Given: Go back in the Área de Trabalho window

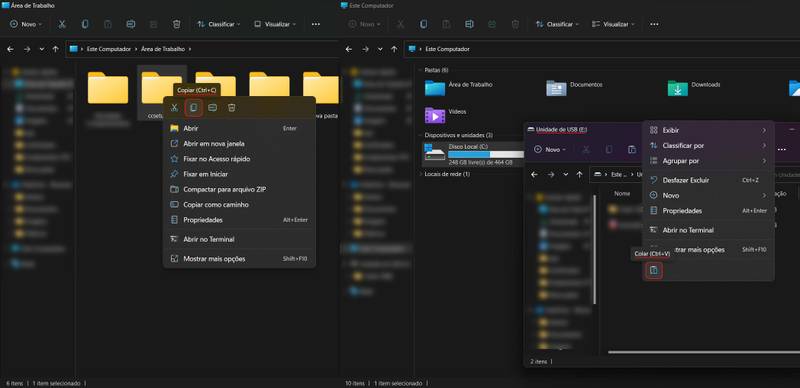Looking at the screenshot, I should point(11,49).
